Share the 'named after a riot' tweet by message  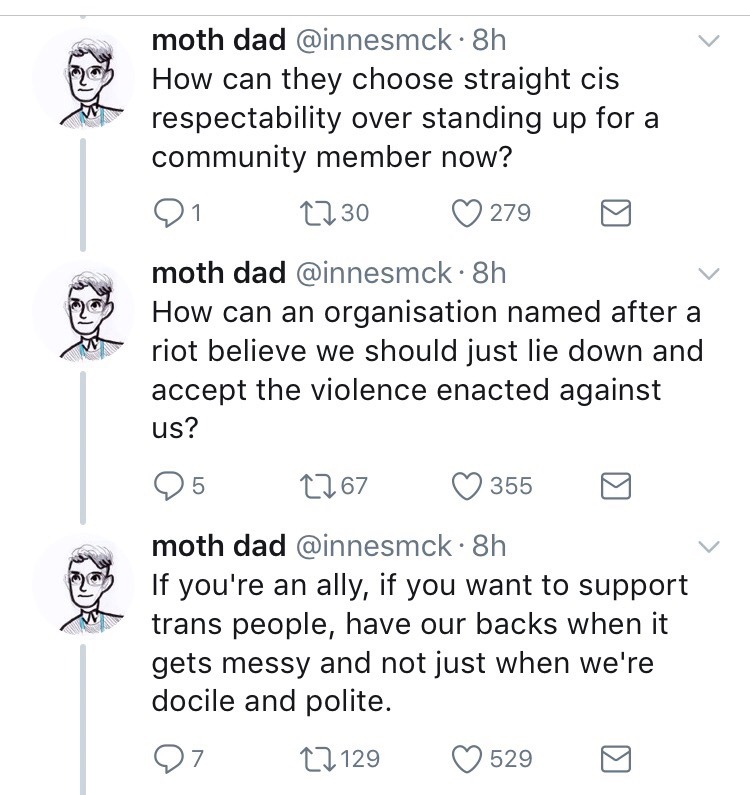613,486
